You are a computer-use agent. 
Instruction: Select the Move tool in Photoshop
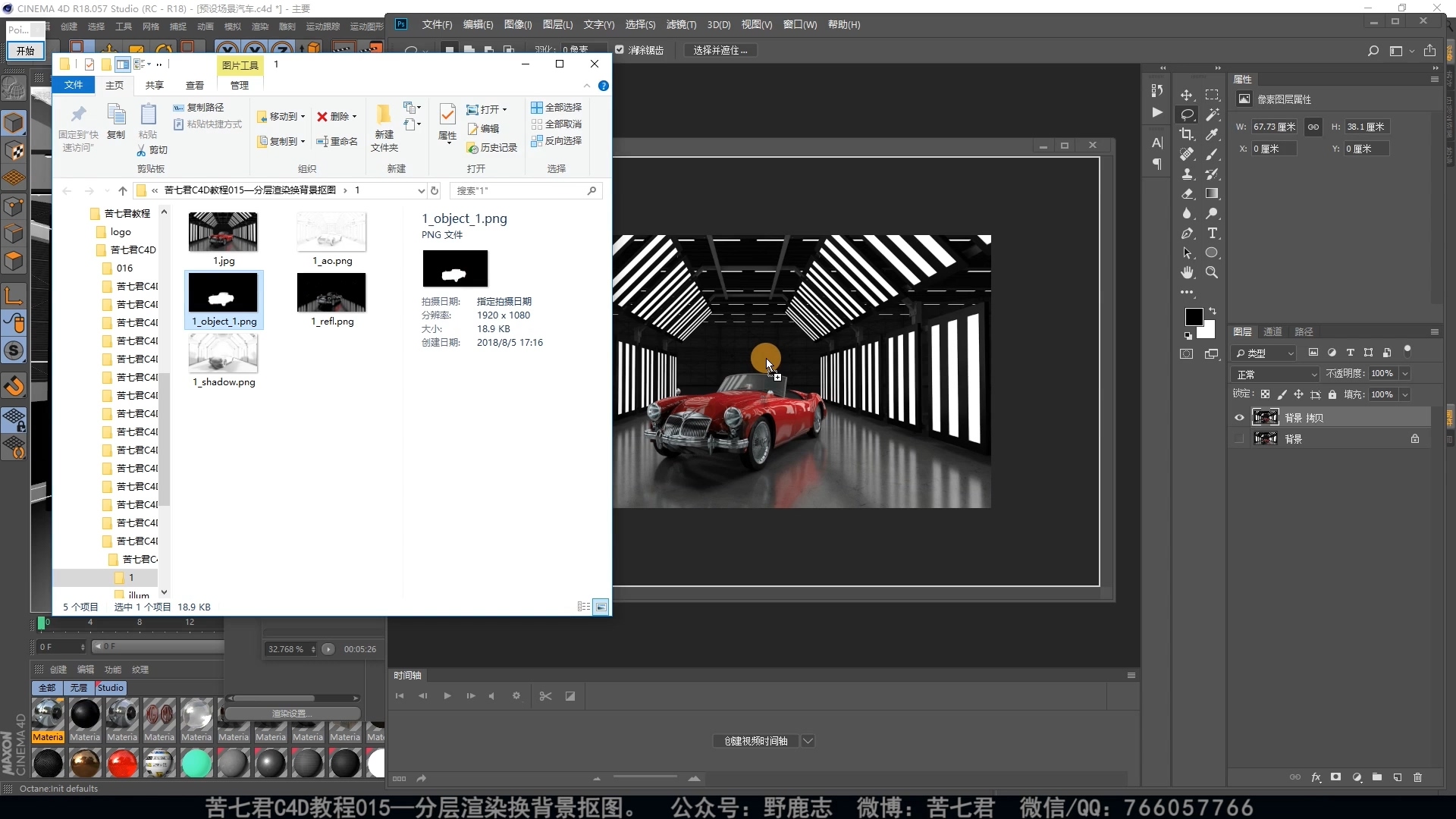(x=1187, y=95)
